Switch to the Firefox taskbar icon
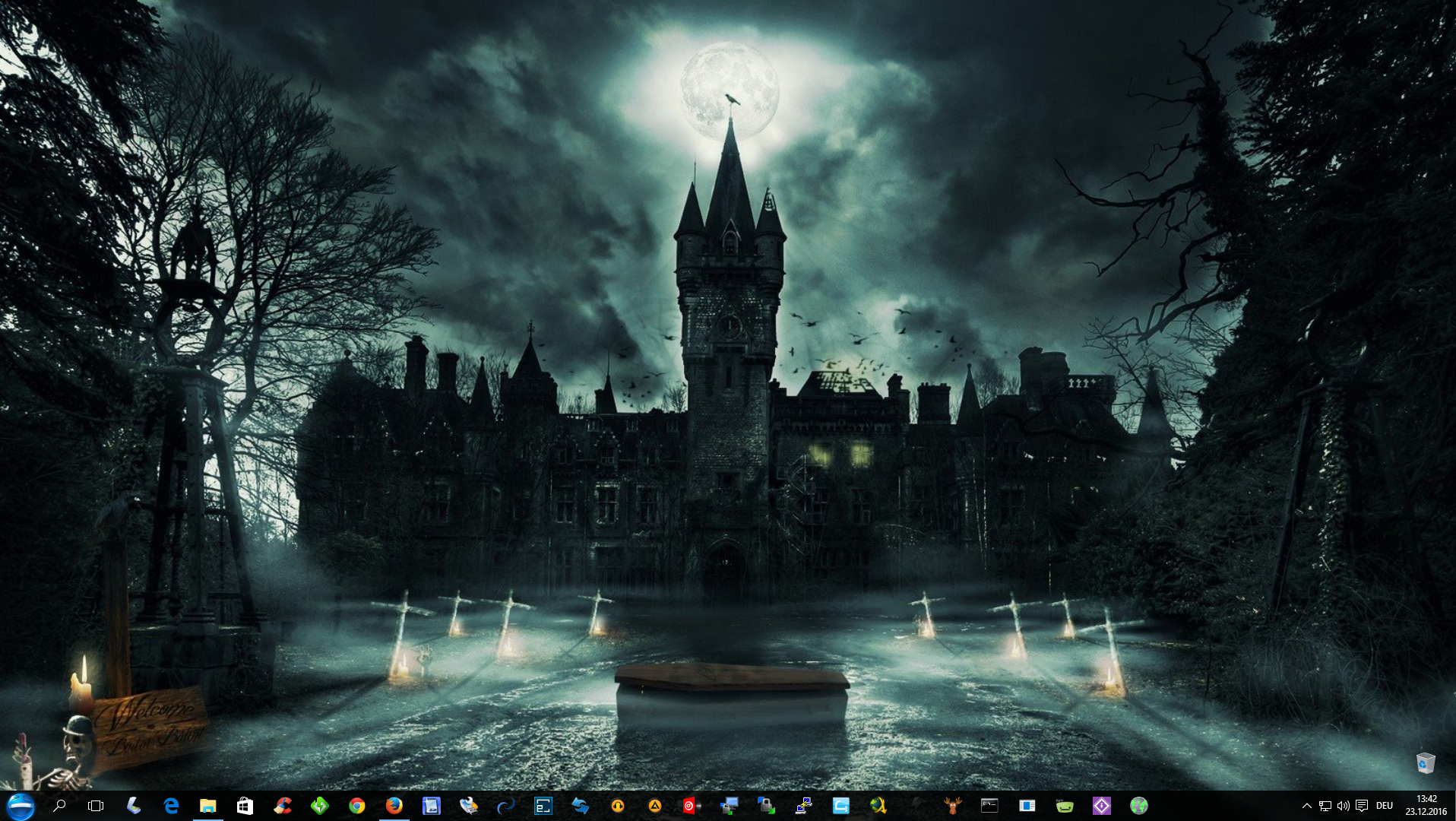Viewport: 1456px width, 821px height. 394,806
